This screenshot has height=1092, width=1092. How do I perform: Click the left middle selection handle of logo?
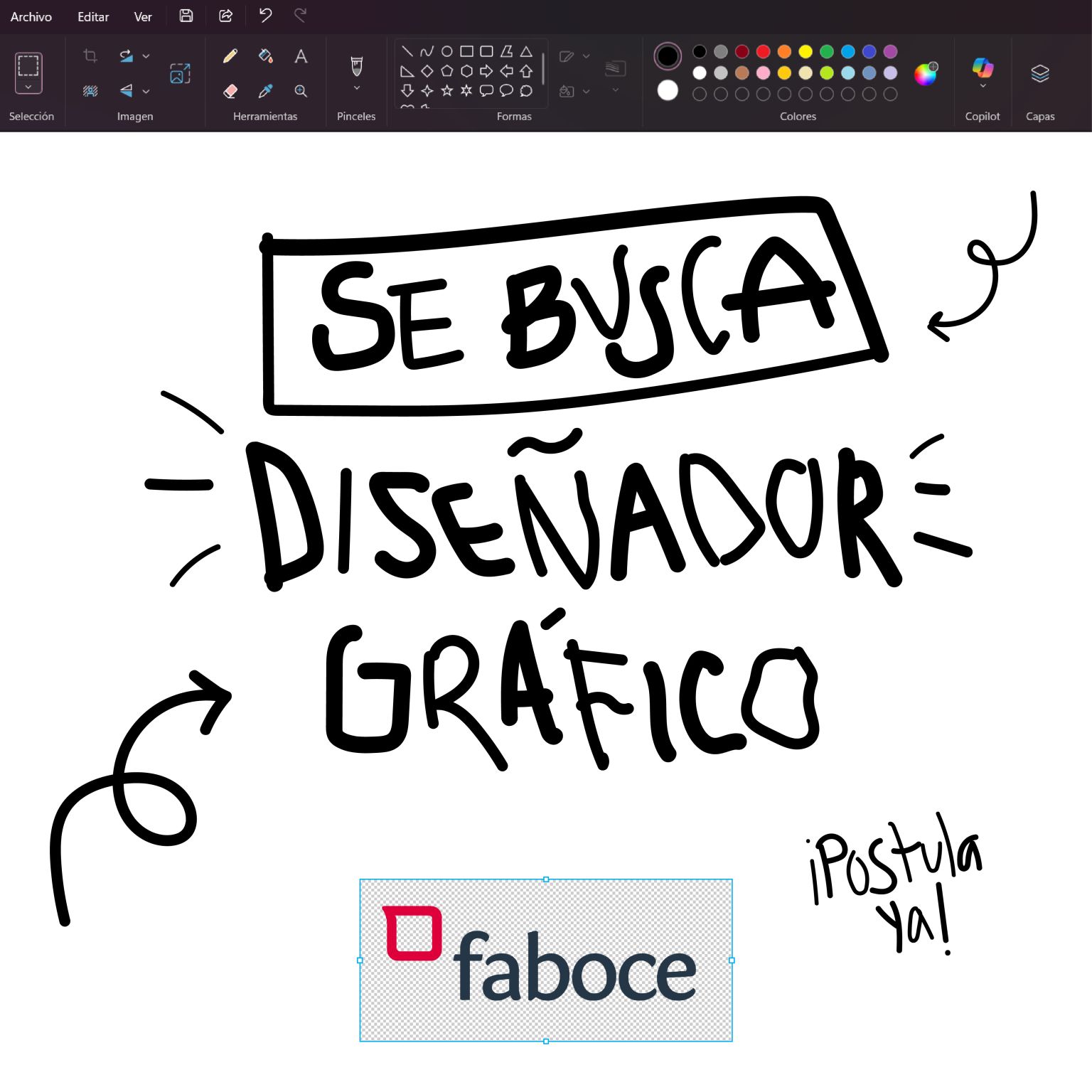(x=360, y=960)
